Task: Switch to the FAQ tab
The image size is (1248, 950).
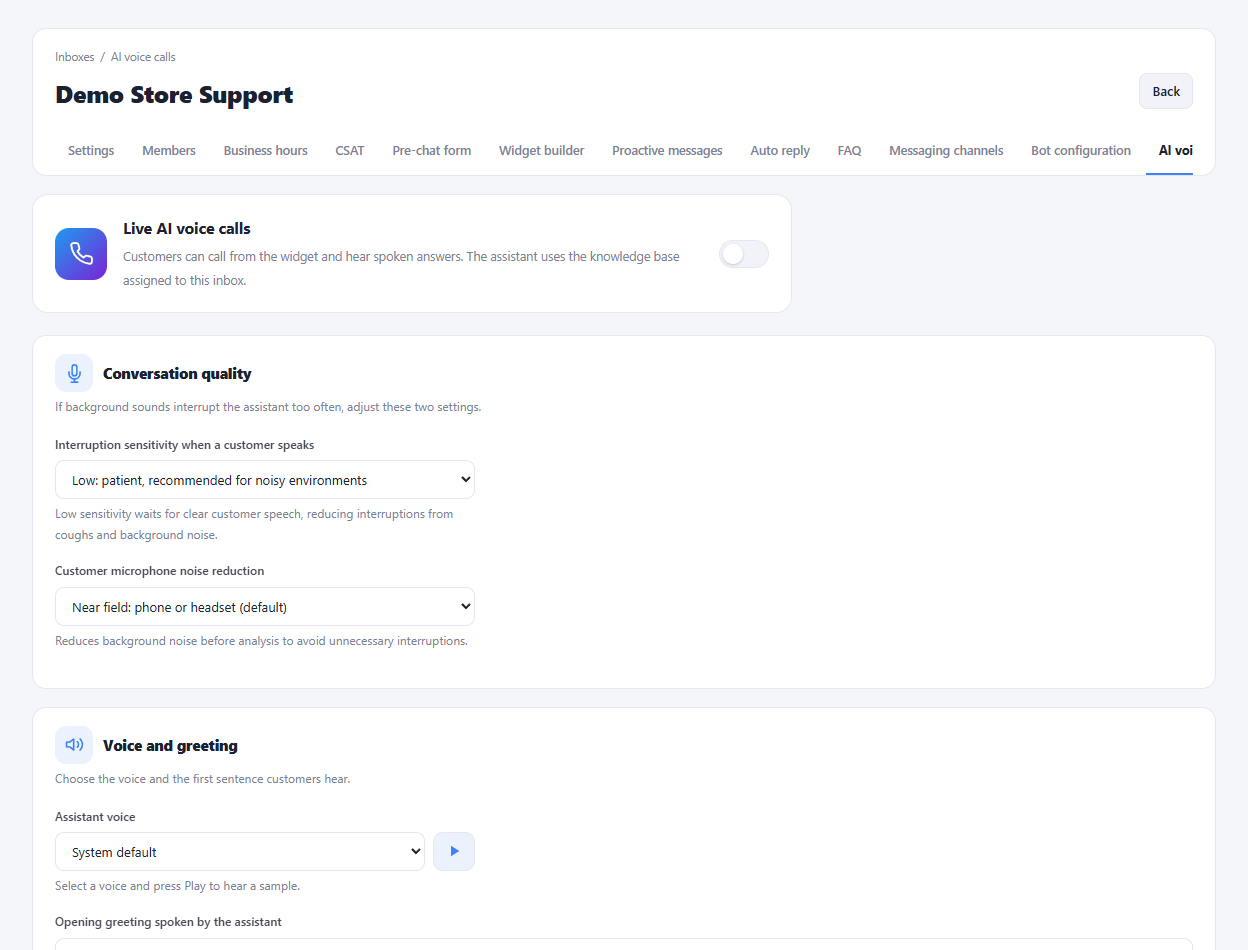Action: point(849,151)
